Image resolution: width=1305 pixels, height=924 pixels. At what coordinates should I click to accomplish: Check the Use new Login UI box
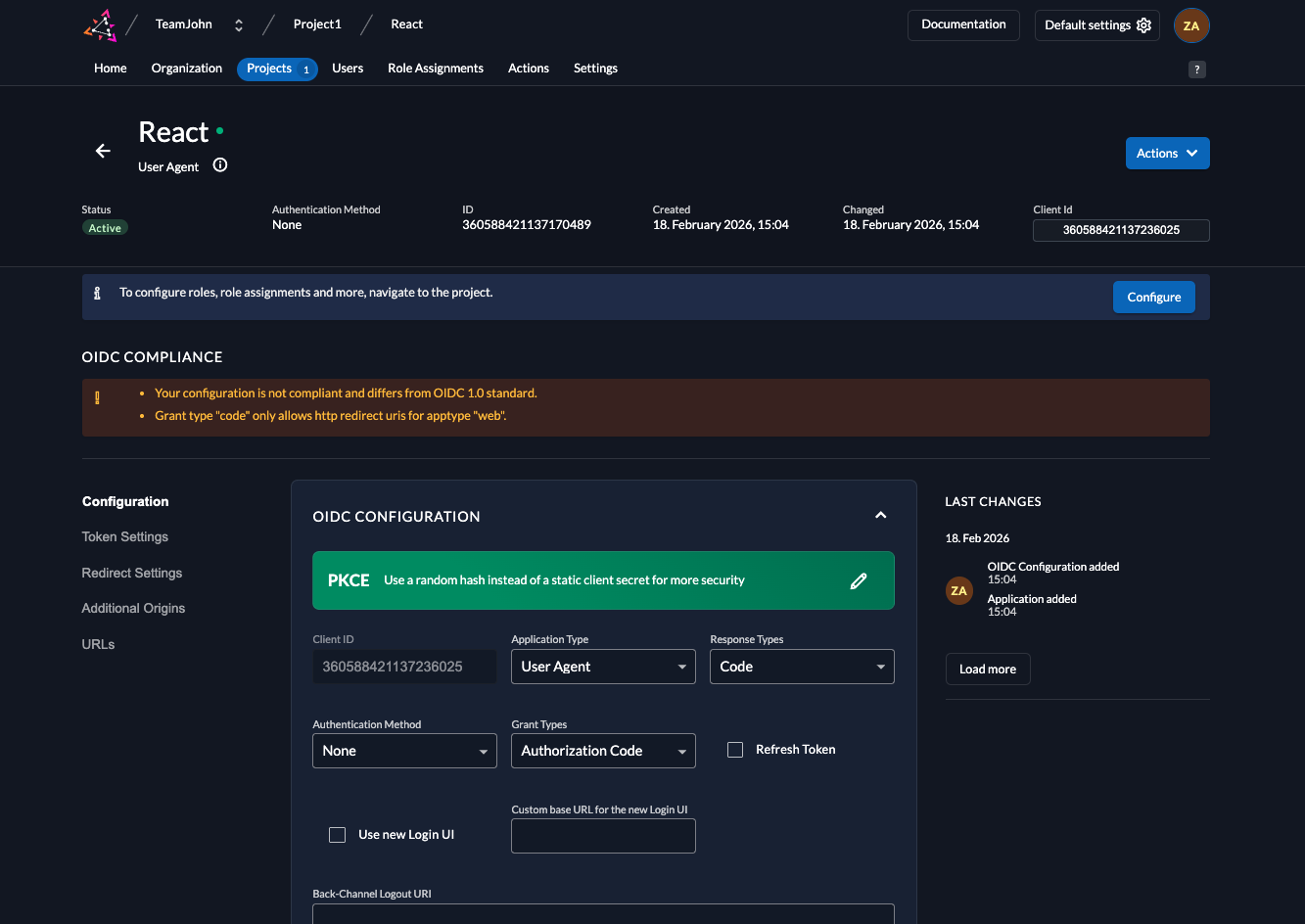338,835
